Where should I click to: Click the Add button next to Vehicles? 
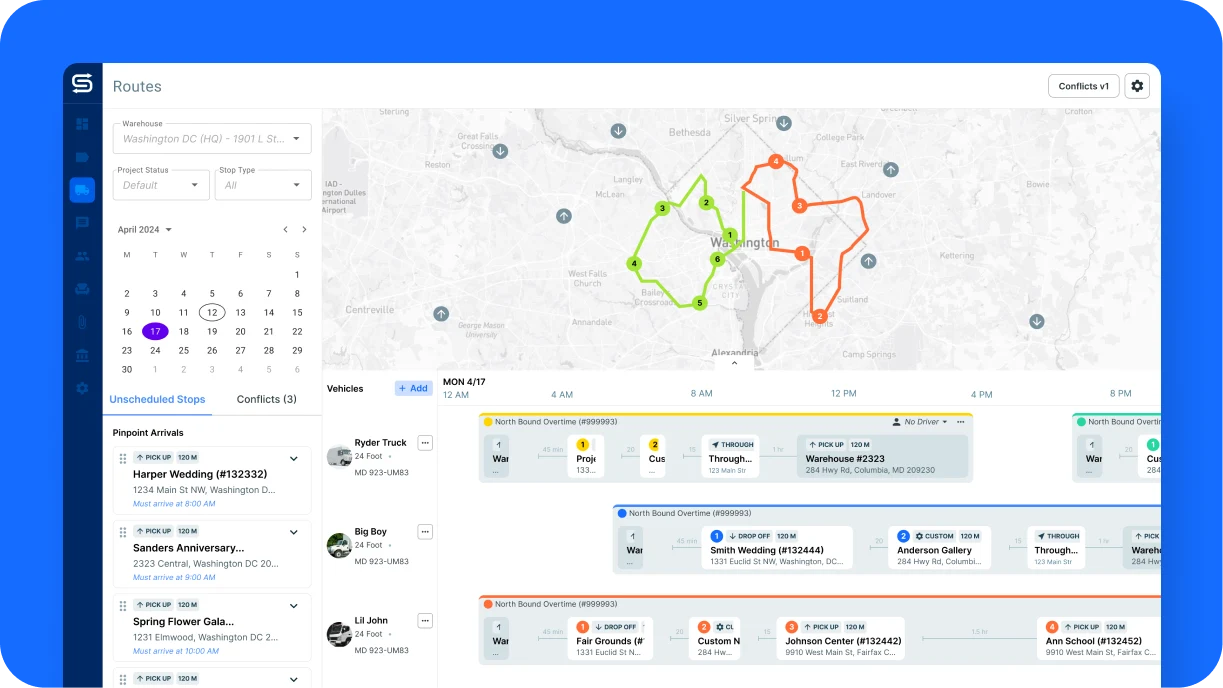[x=413, y=388]
